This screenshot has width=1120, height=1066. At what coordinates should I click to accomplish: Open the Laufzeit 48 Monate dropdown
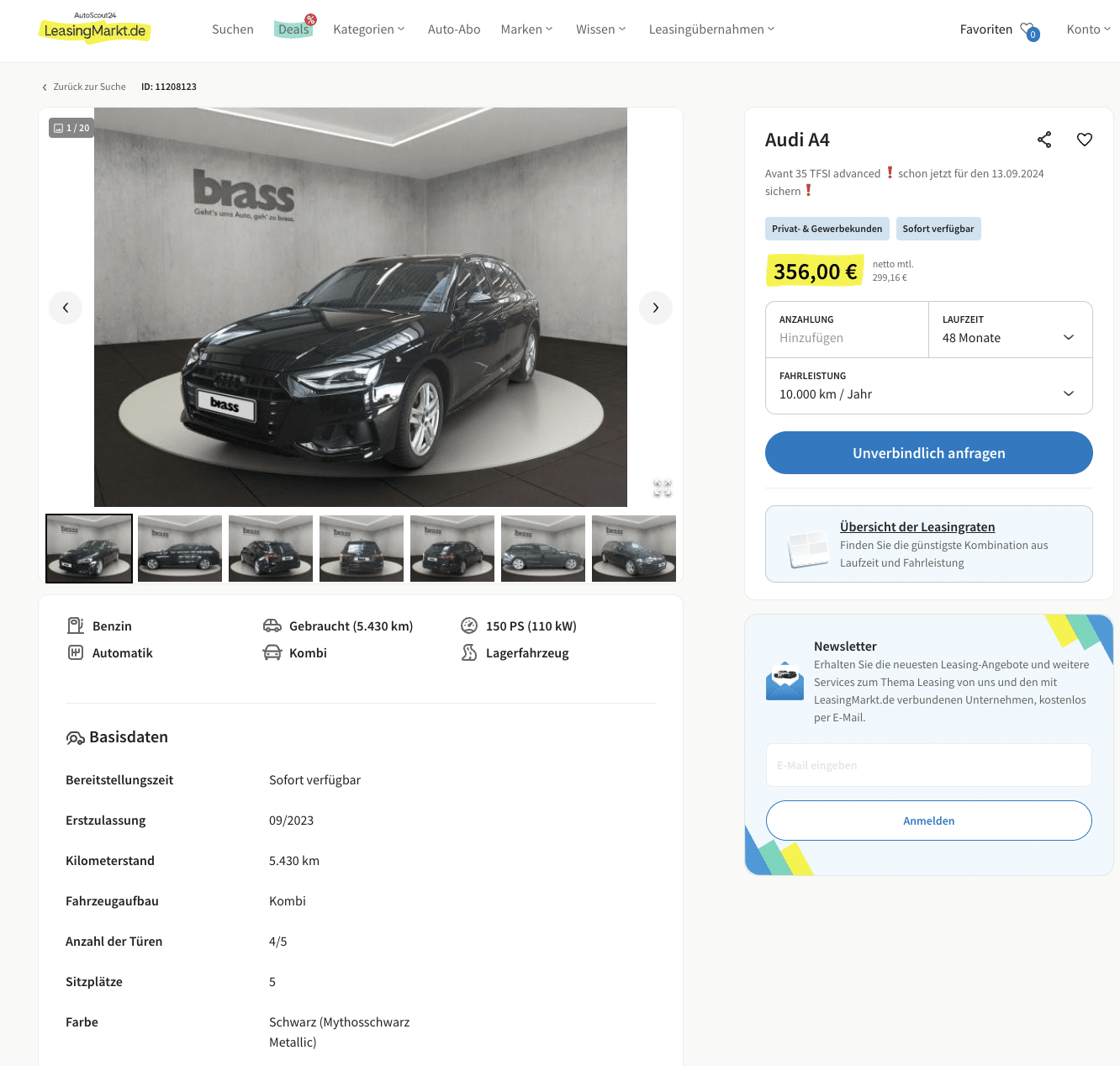point(1011,330)
